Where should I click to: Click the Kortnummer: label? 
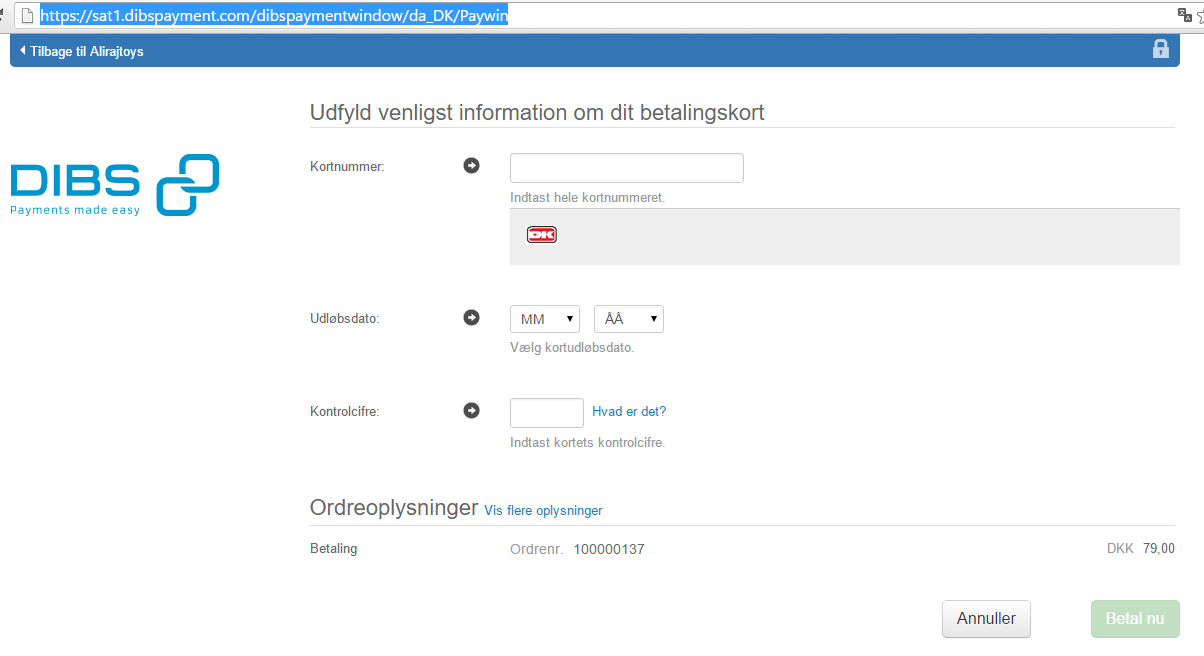[x=347, y=167]
